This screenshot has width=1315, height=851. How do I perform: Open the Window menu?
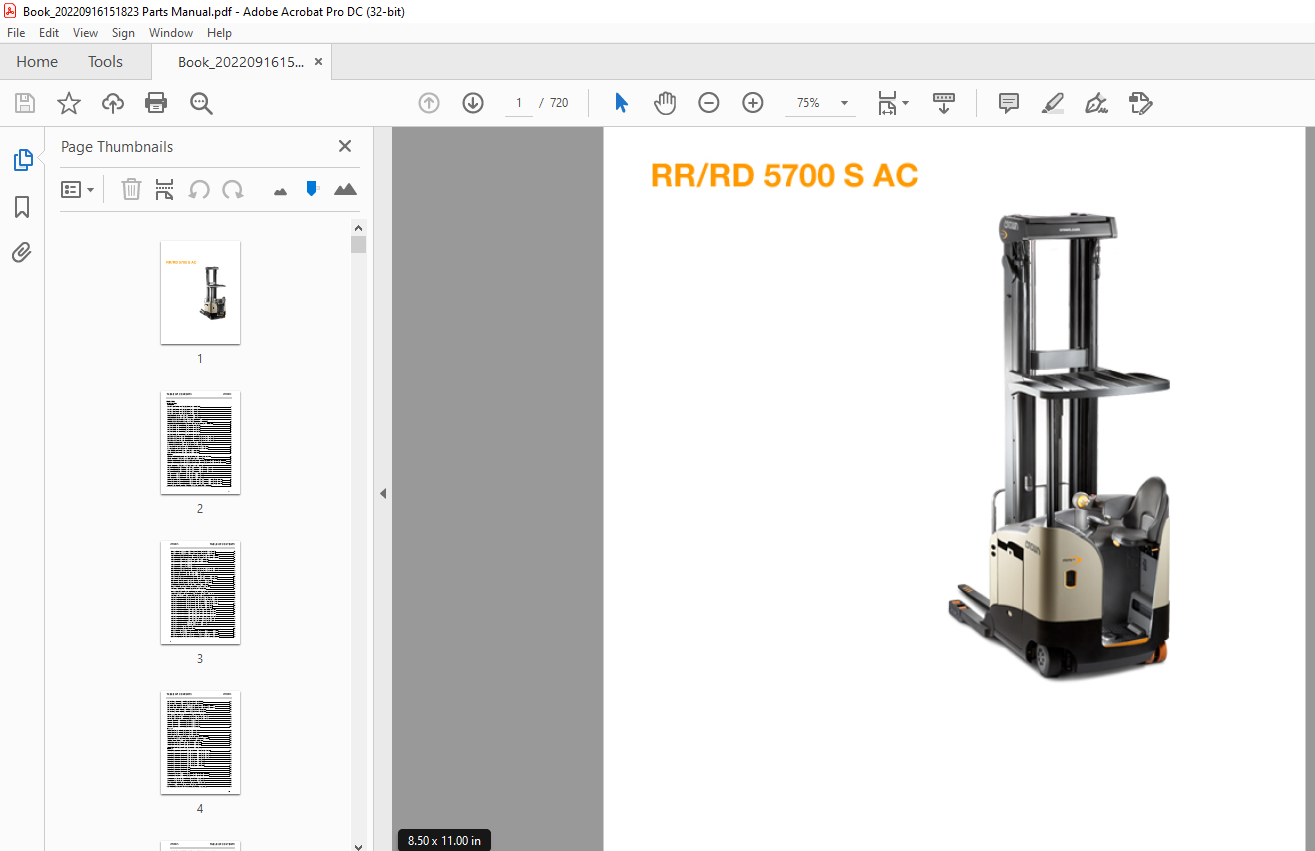pyautogui.click(x=171, y=33)
